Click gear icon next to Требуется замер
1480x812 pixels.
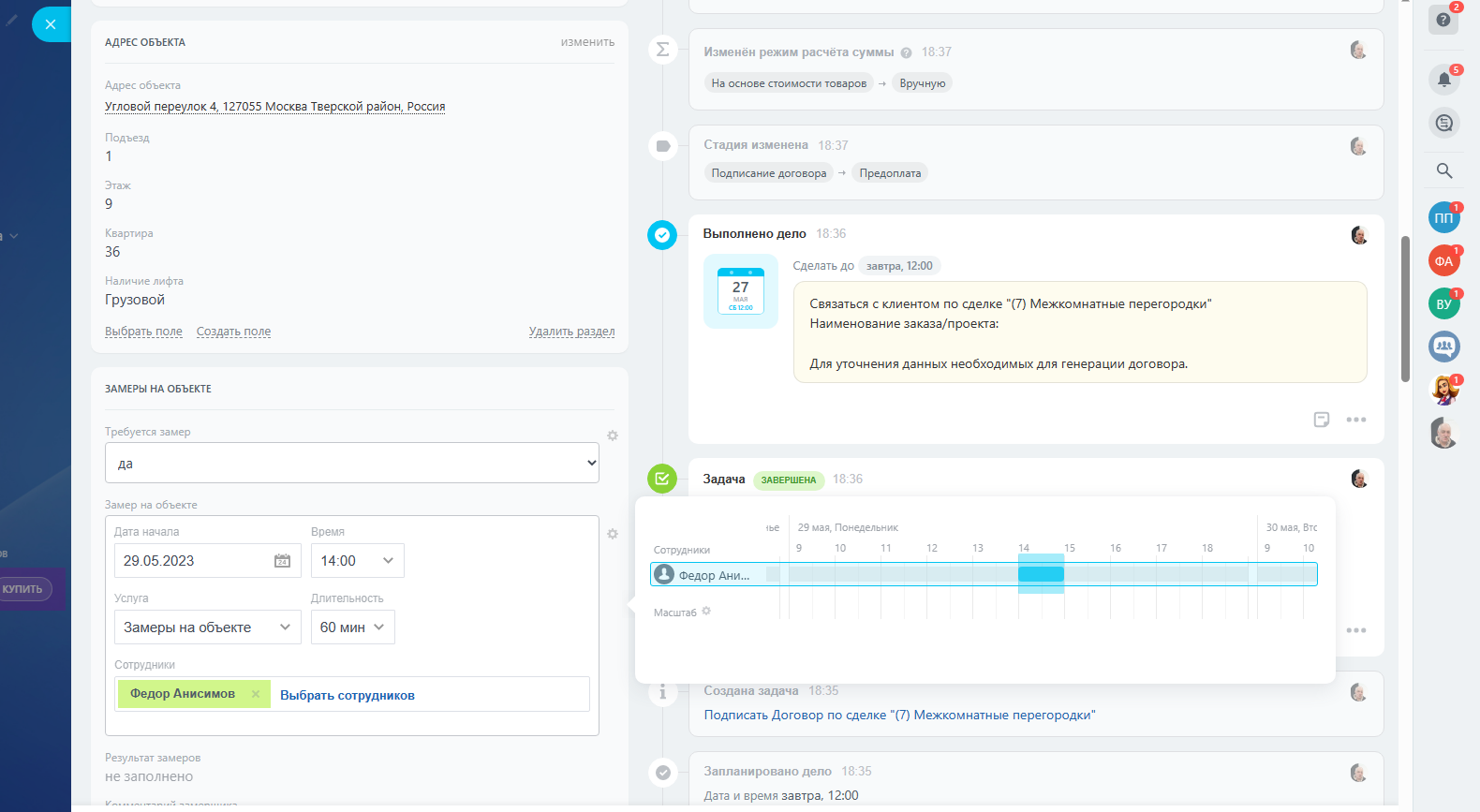point(613,436)
